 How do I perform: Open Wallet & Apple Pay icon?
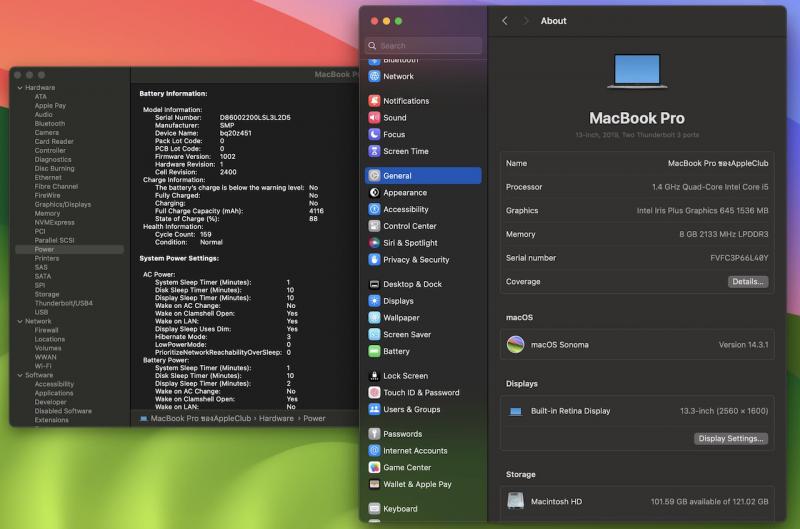(374, 485)
